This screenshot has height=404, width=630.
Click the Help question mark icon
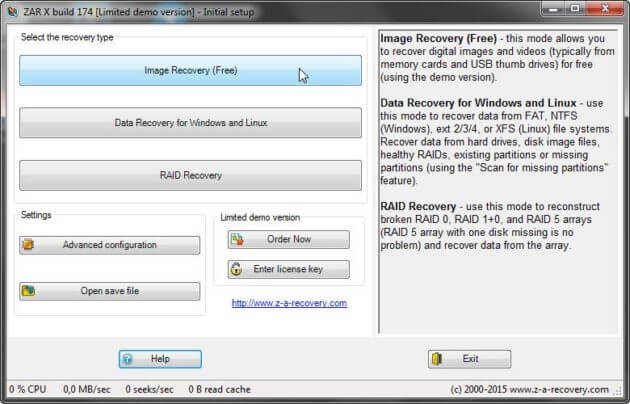(127, 359)
